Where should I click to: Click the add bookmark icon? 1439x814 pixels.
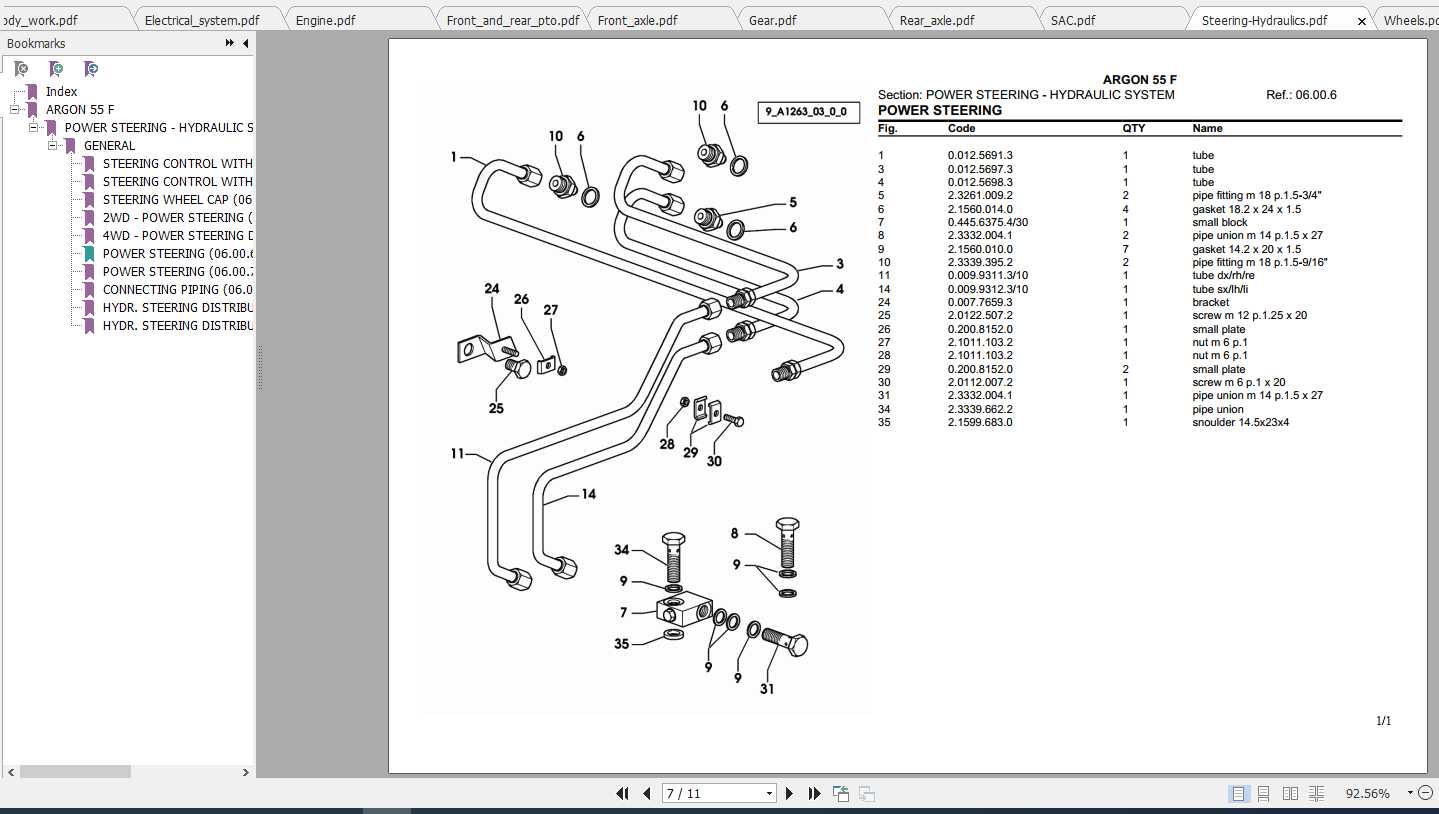55,68
